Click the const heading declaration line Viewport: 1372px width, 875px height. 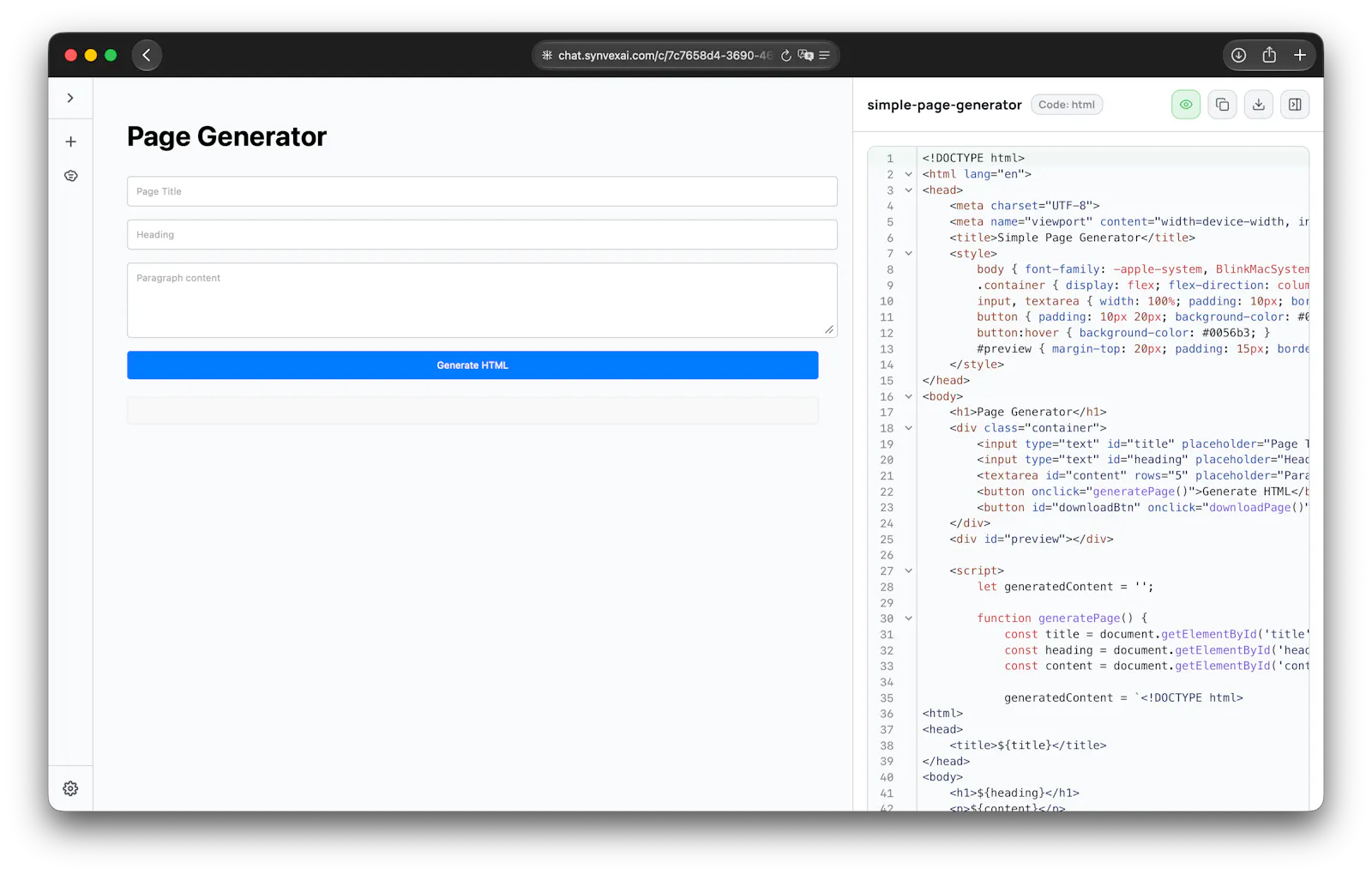pyautogui.click(x=1156, y=650)
